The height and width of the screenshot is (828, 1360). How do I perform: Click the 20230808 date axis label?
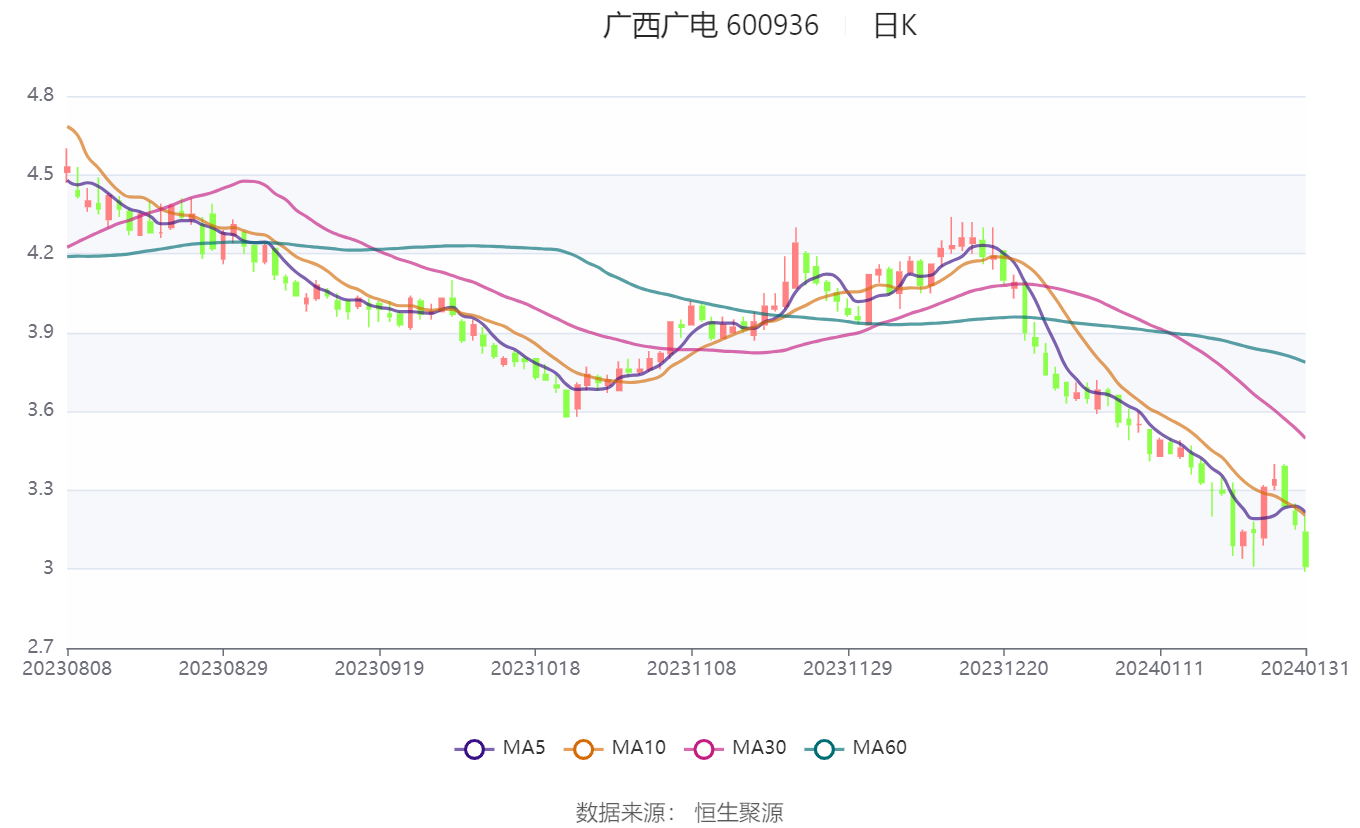[x=67, y=668]
